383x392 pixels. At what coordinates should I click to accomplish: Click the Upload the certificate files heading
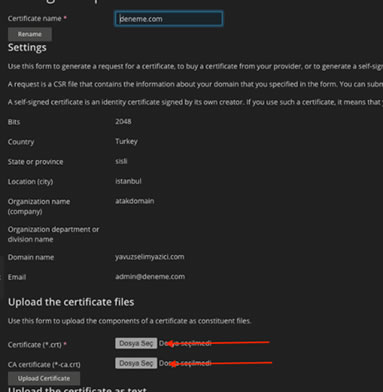[x=71, y=302]
